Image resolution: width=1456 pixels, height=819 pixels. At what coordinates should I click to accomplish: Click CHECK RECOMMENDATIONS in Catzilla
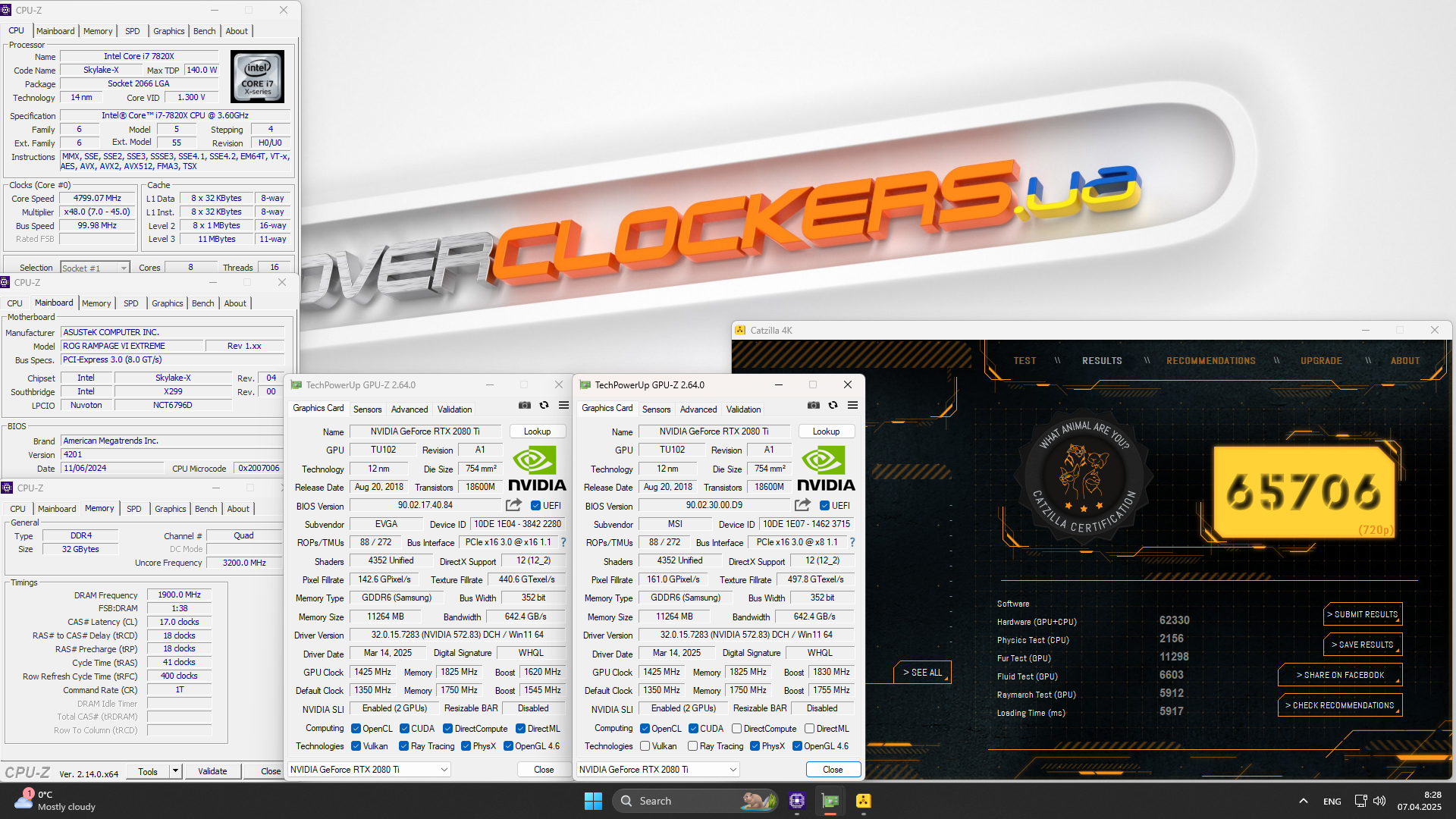tap(1340, 705)
